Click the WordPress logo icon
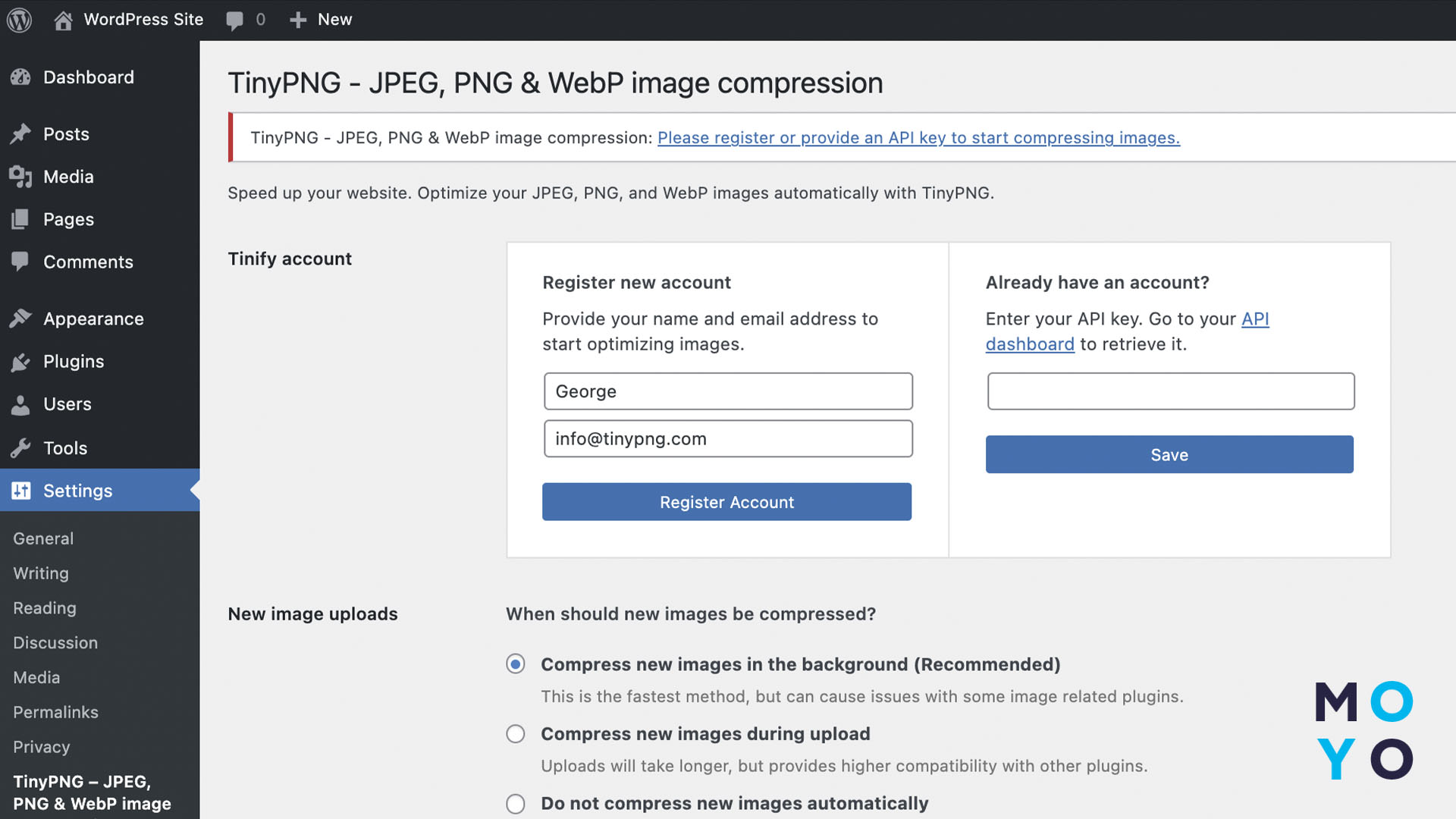1456x819 pixels. pos(20,20)
